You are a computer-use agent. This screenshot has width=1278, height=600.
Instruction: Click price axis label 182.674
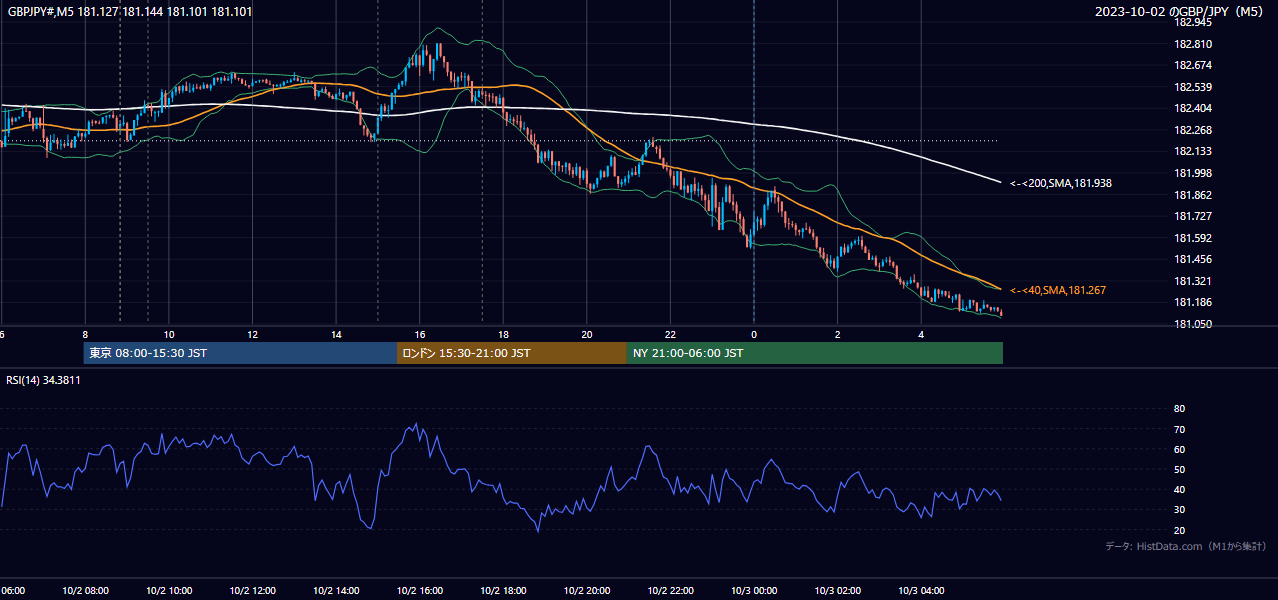coord(1193,66)
